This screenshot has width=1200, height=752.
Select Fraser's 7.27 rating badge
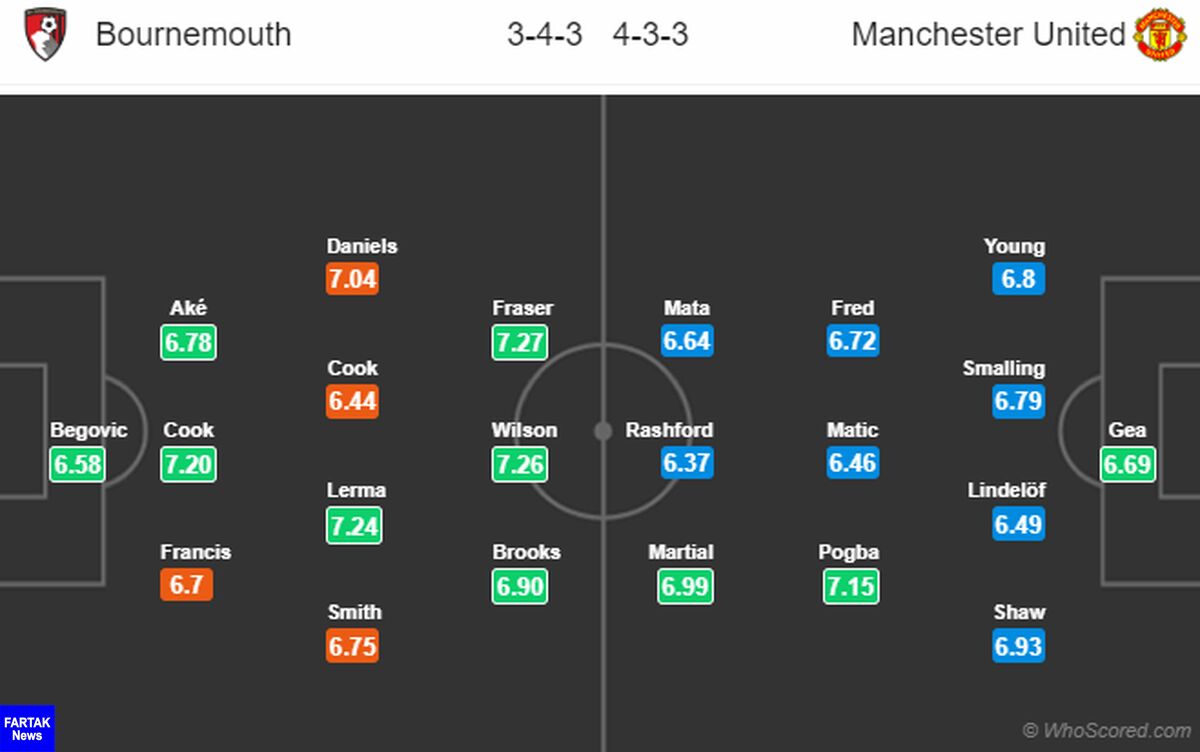520,341
